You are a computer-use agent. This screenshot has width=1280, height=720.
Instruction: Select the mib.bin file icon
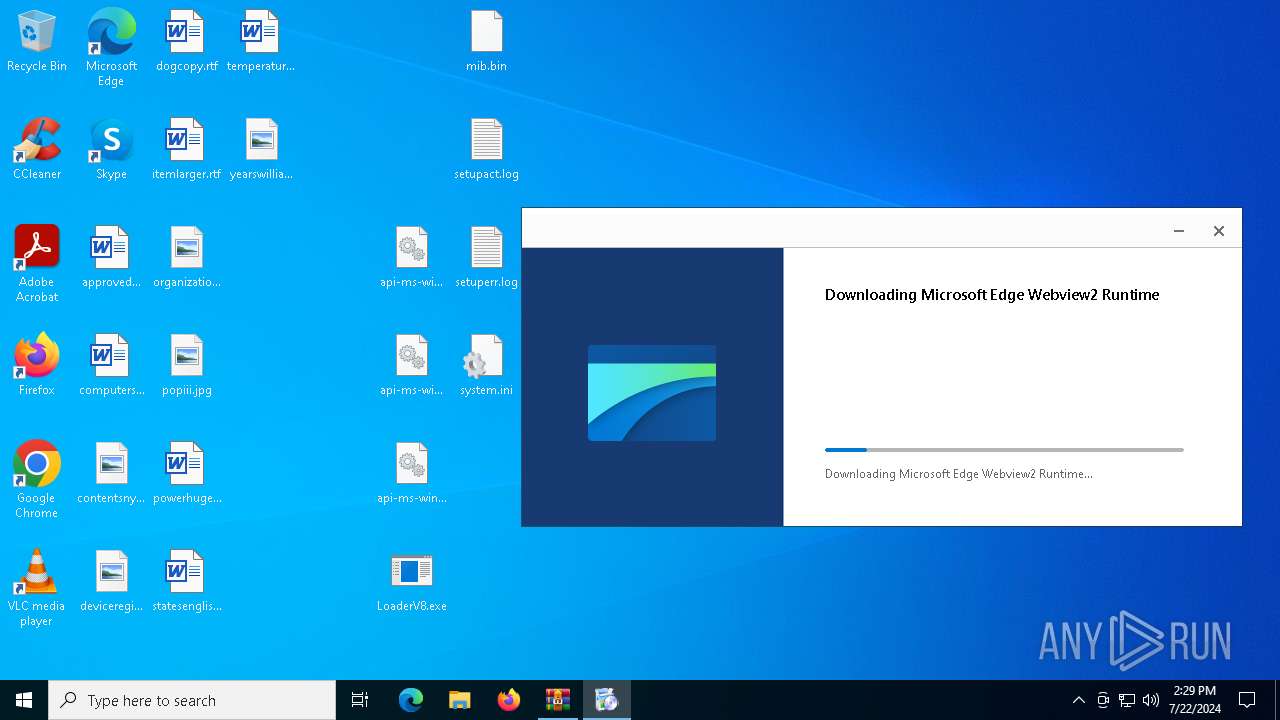[486, 41]
